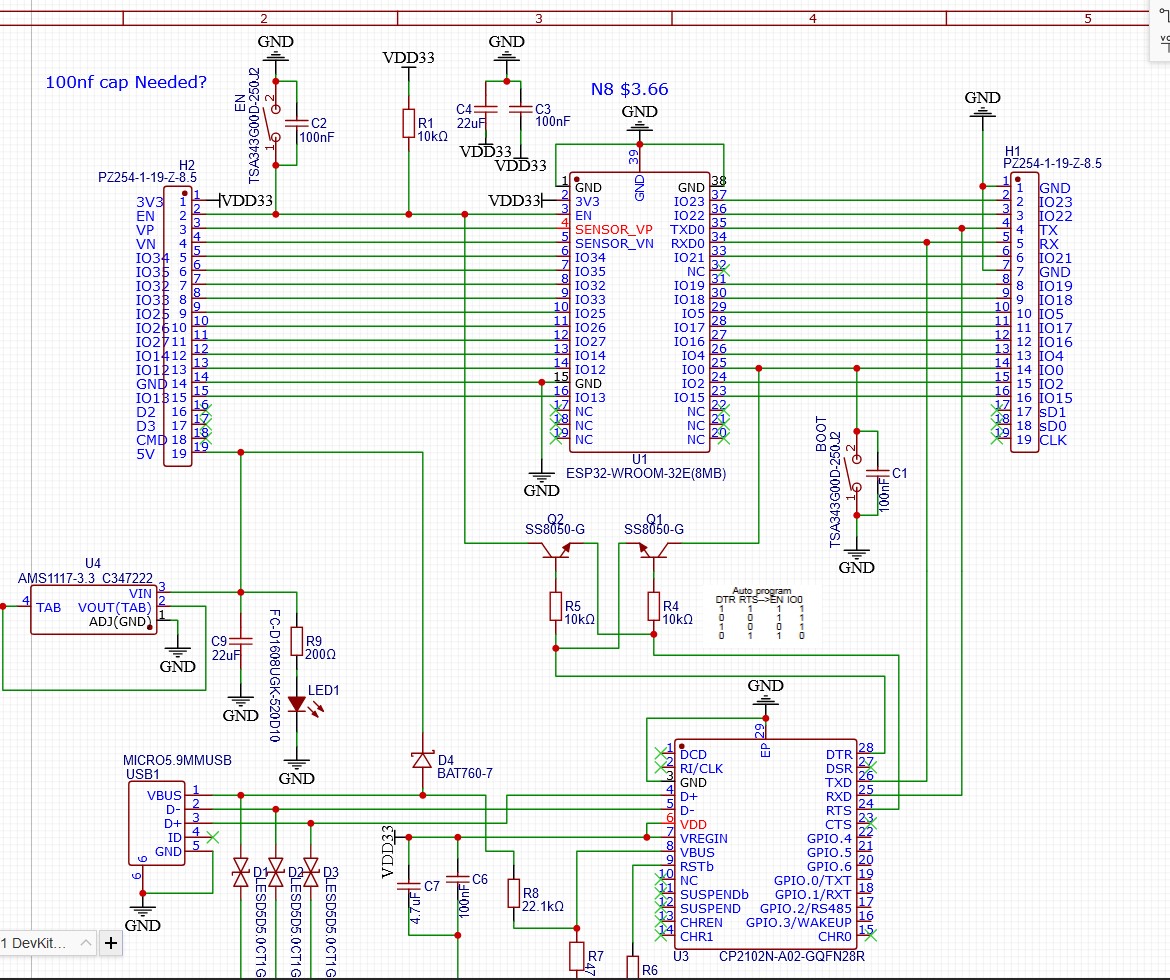Select the CP2102N-A02-GQFN28R part label
This screenshot has height=980, width=1170.
pos(792,956)
